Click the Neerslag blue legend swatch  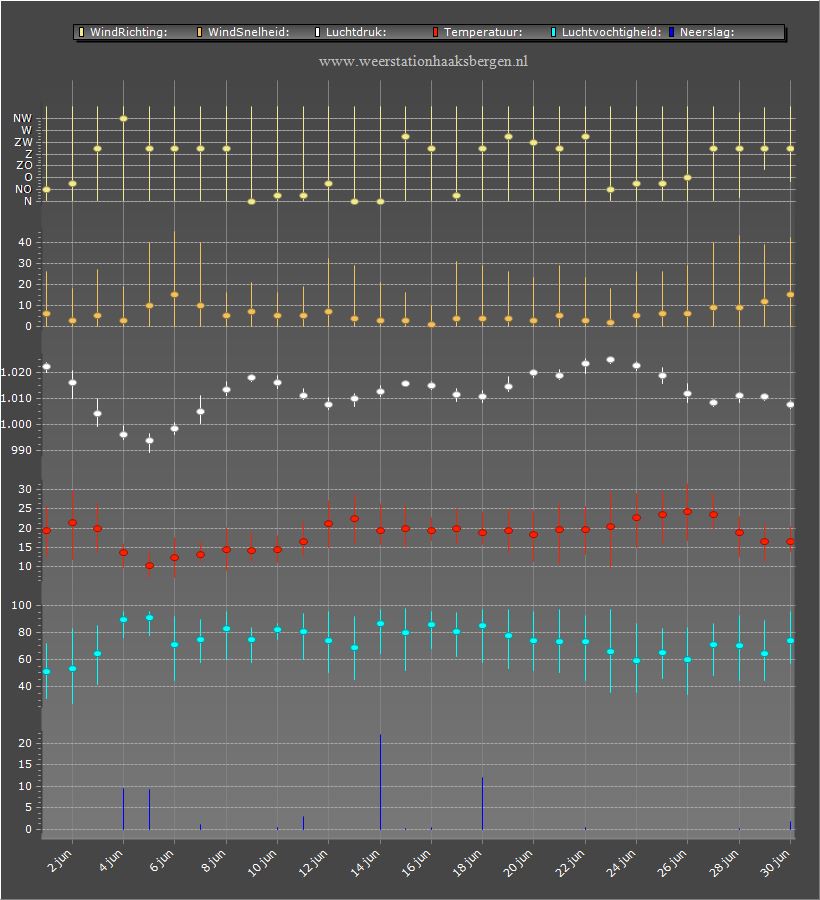(671, 32)
